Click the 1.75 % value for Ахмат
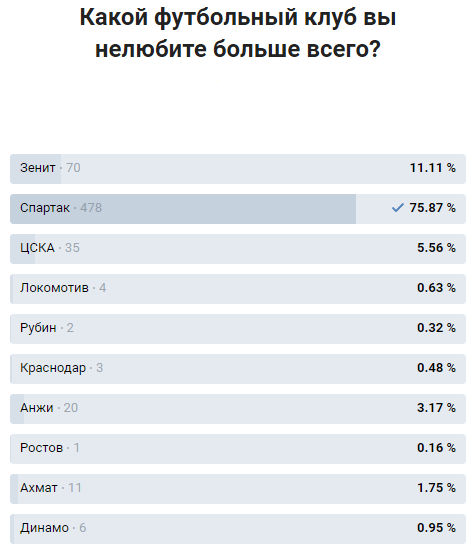This screenshot has height=559, width=475. (436, 487)
